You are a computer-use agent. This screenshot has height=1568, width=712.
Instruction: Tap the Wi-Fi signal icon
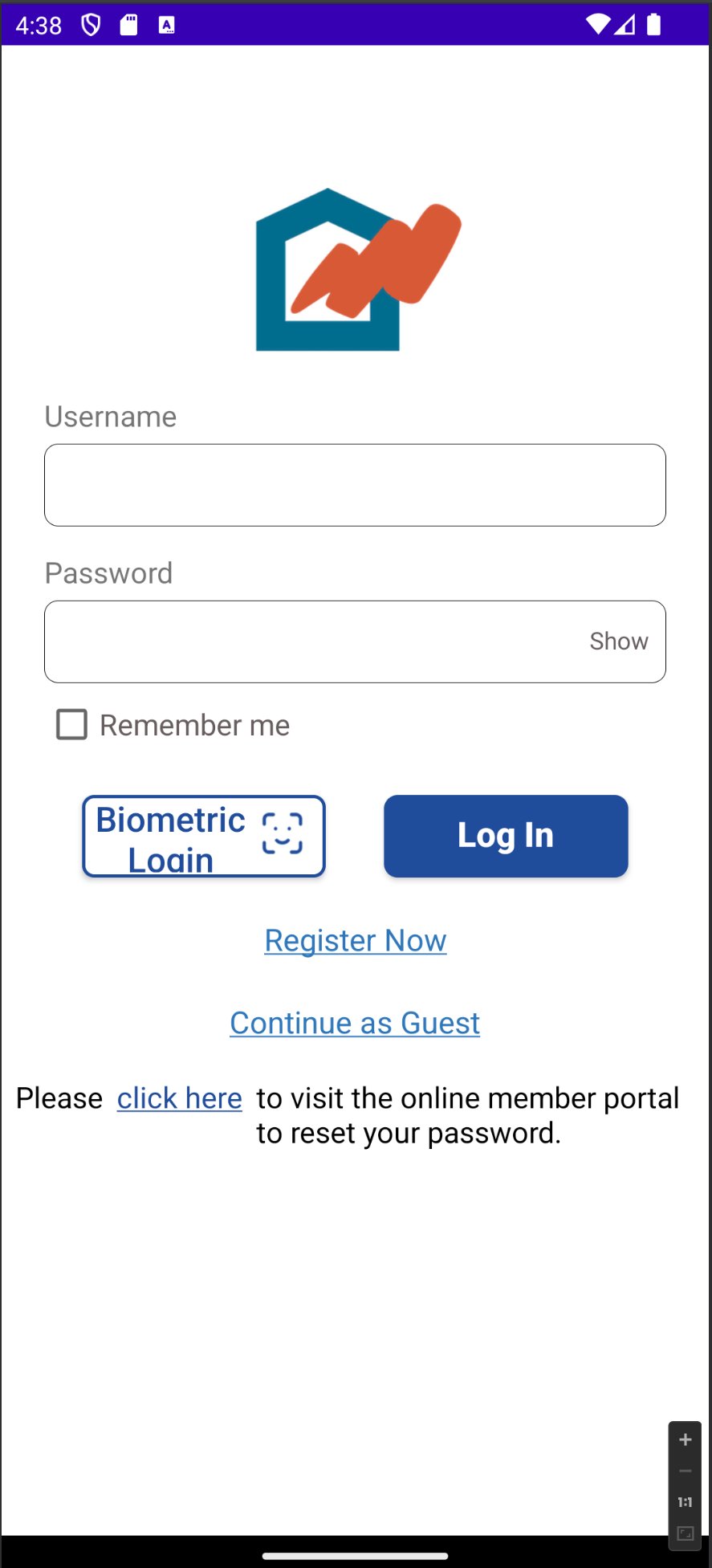pyautogui.click(x=597, y=24)
